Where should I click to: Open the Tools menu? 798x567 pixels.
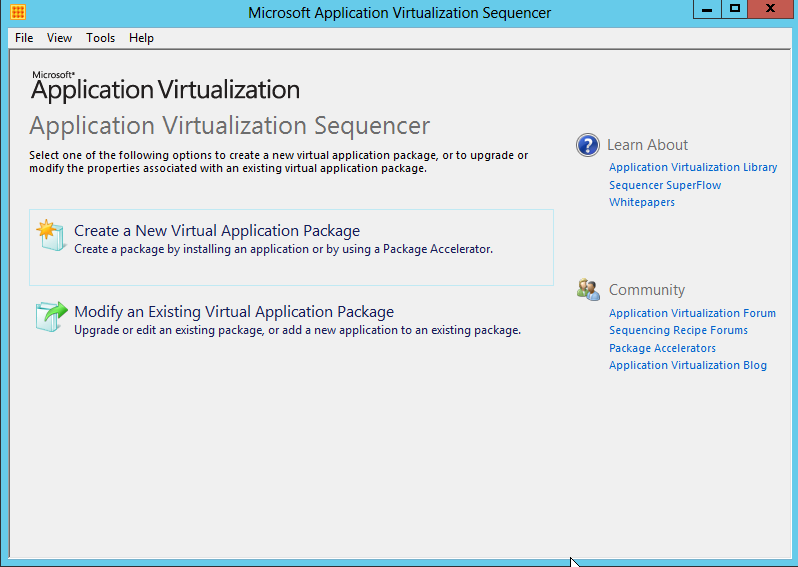[x=100, y=38]
